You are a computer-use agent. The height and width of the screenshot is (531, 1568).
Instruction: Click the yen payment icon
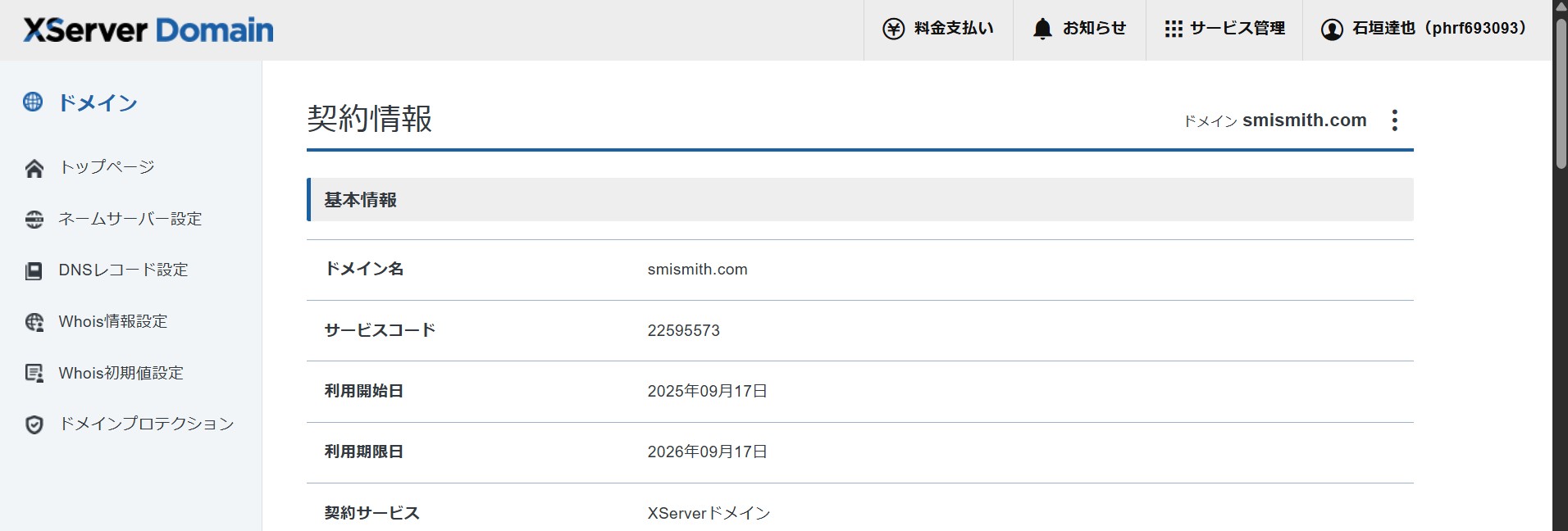point(893,29)
